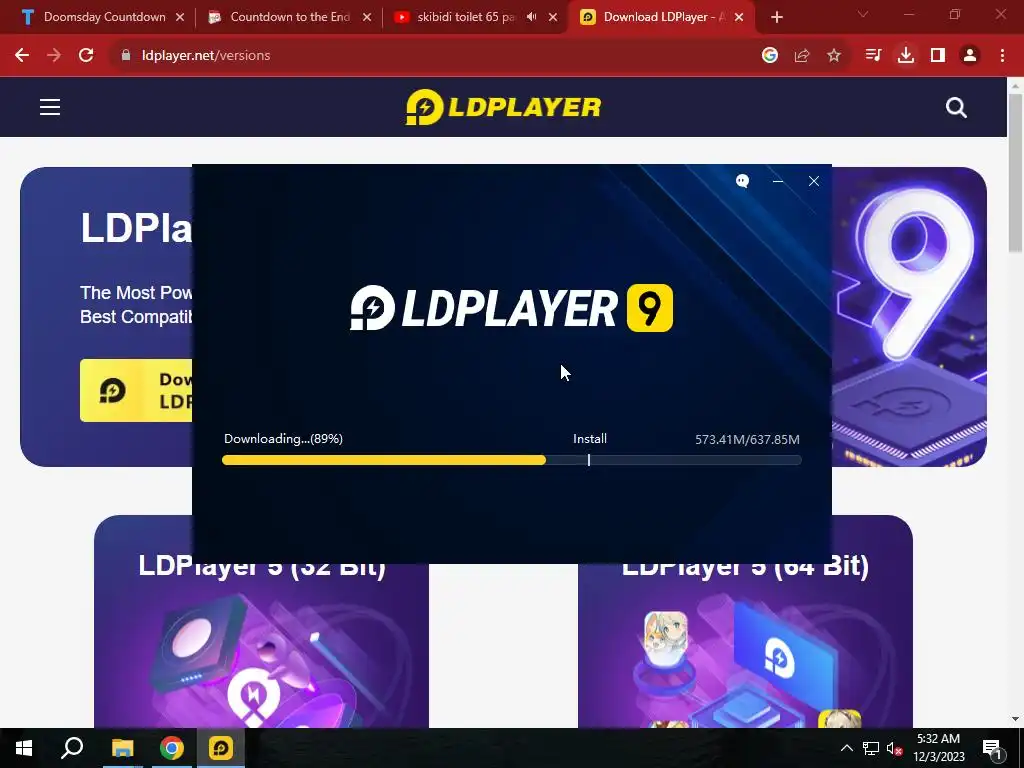Close the skibidi toilet tab
Viewport: 1024px width, 768px height.
tap(553, 17)
